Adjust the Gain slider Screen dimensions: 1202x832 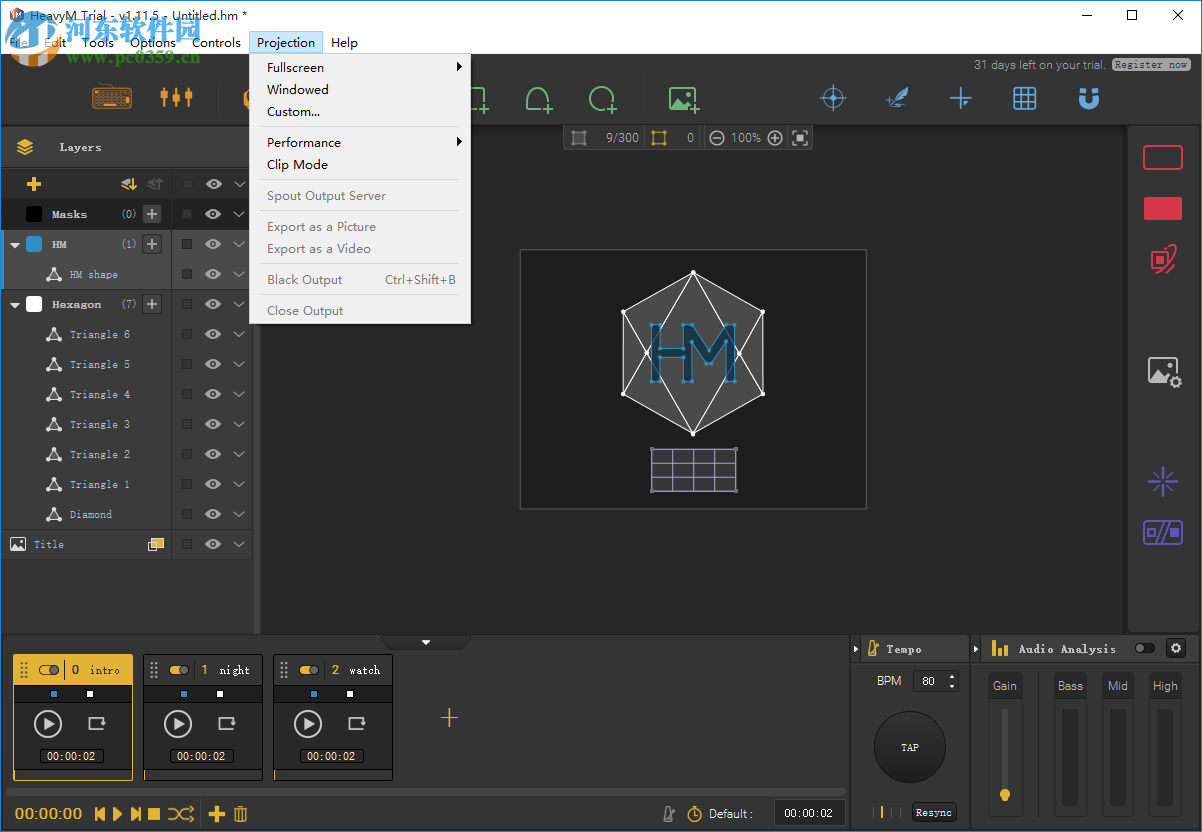[x=1005, y=794]
